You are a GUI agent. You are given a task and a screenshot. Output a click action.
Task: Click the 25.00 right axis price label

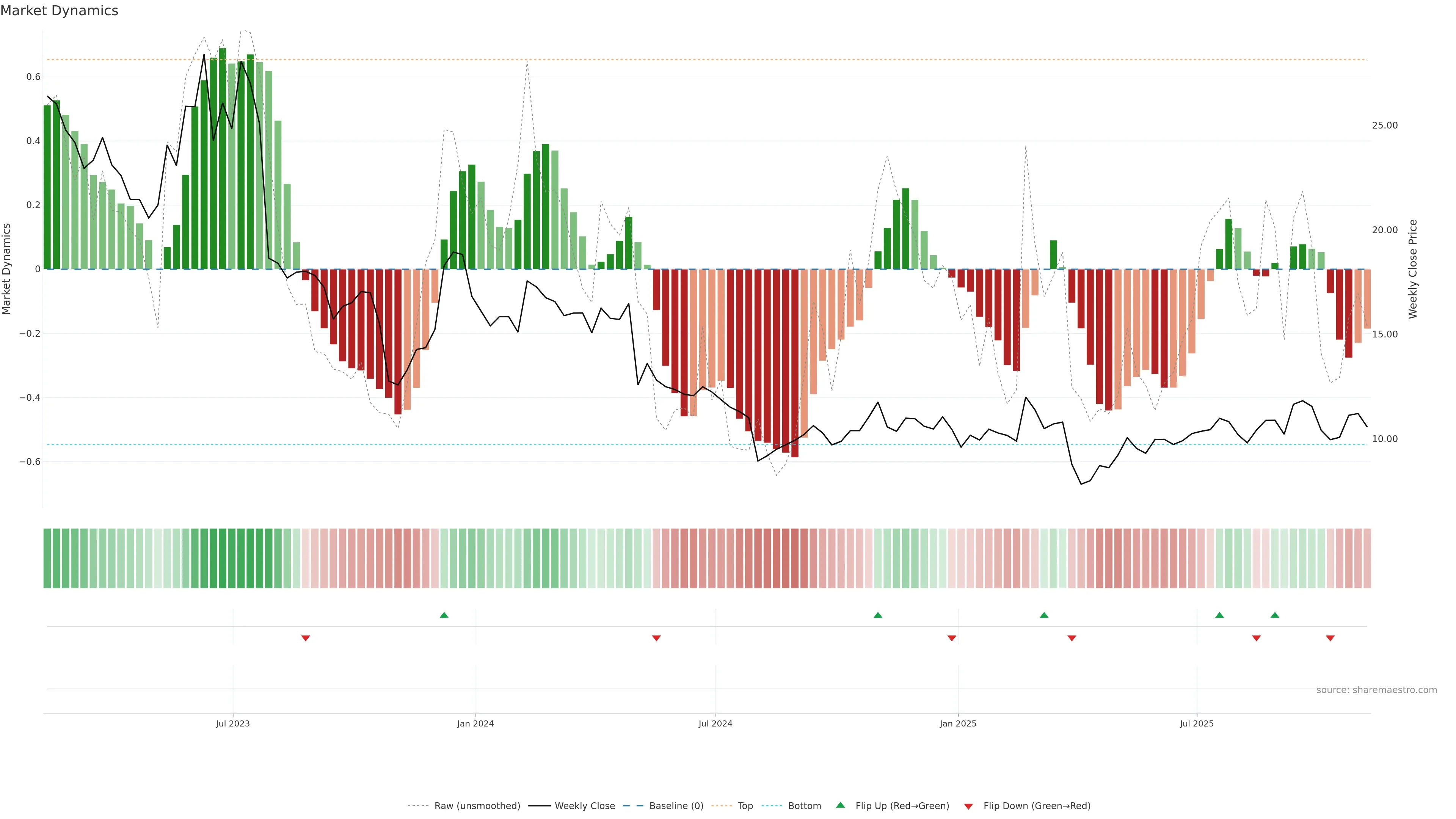1384,126
